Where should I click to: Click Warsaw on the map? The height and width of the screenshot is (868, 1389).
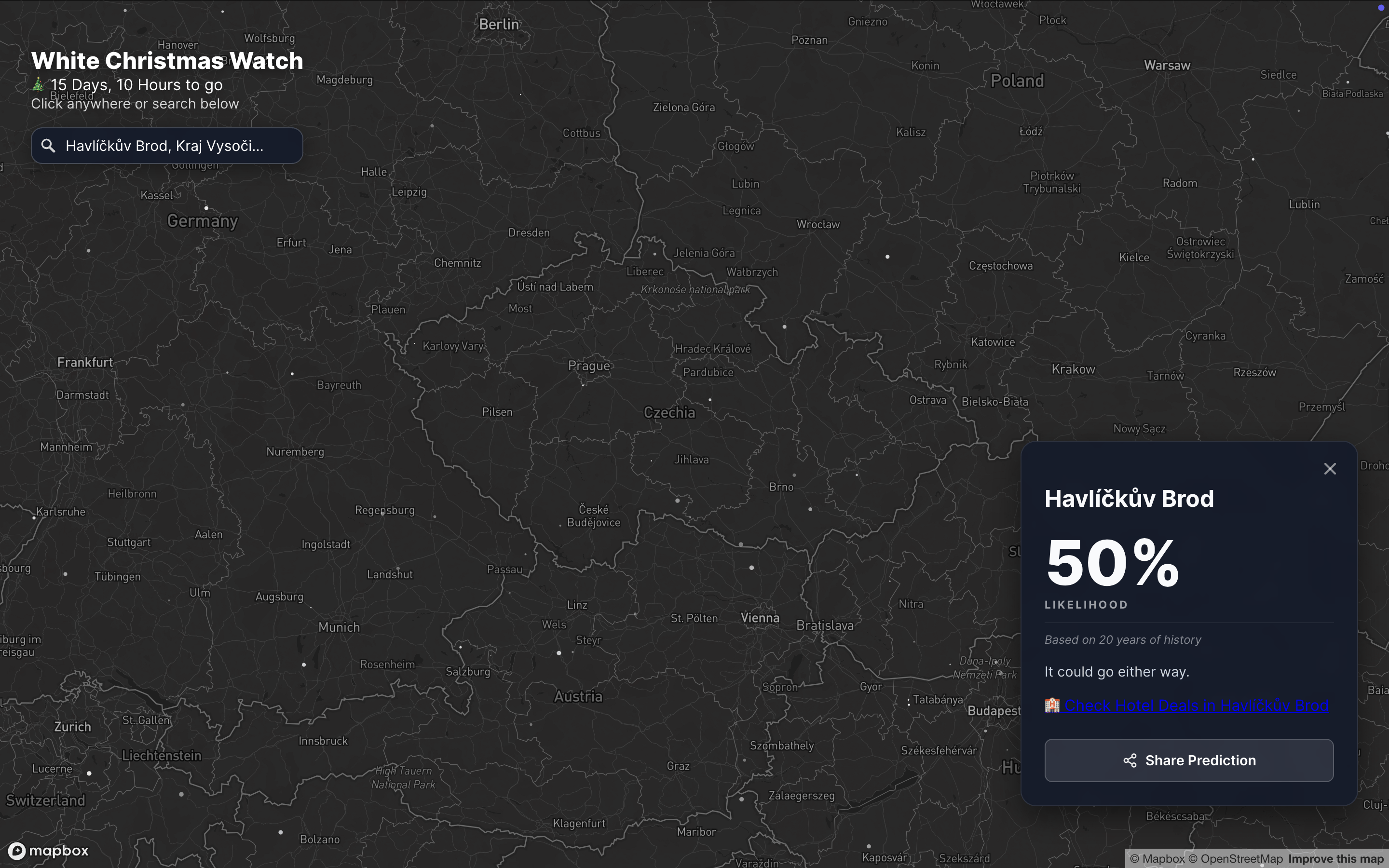[1167, 66]
